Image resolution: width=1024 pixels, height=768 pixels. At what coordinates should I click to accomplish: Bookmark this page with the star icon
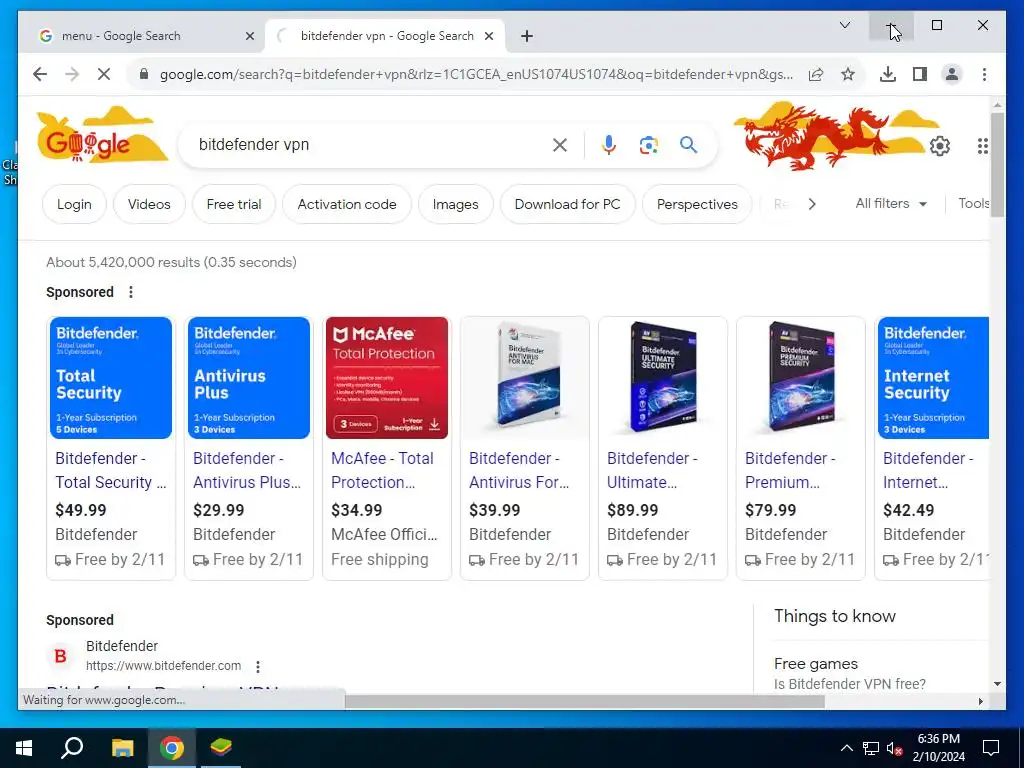pos(848,74)
